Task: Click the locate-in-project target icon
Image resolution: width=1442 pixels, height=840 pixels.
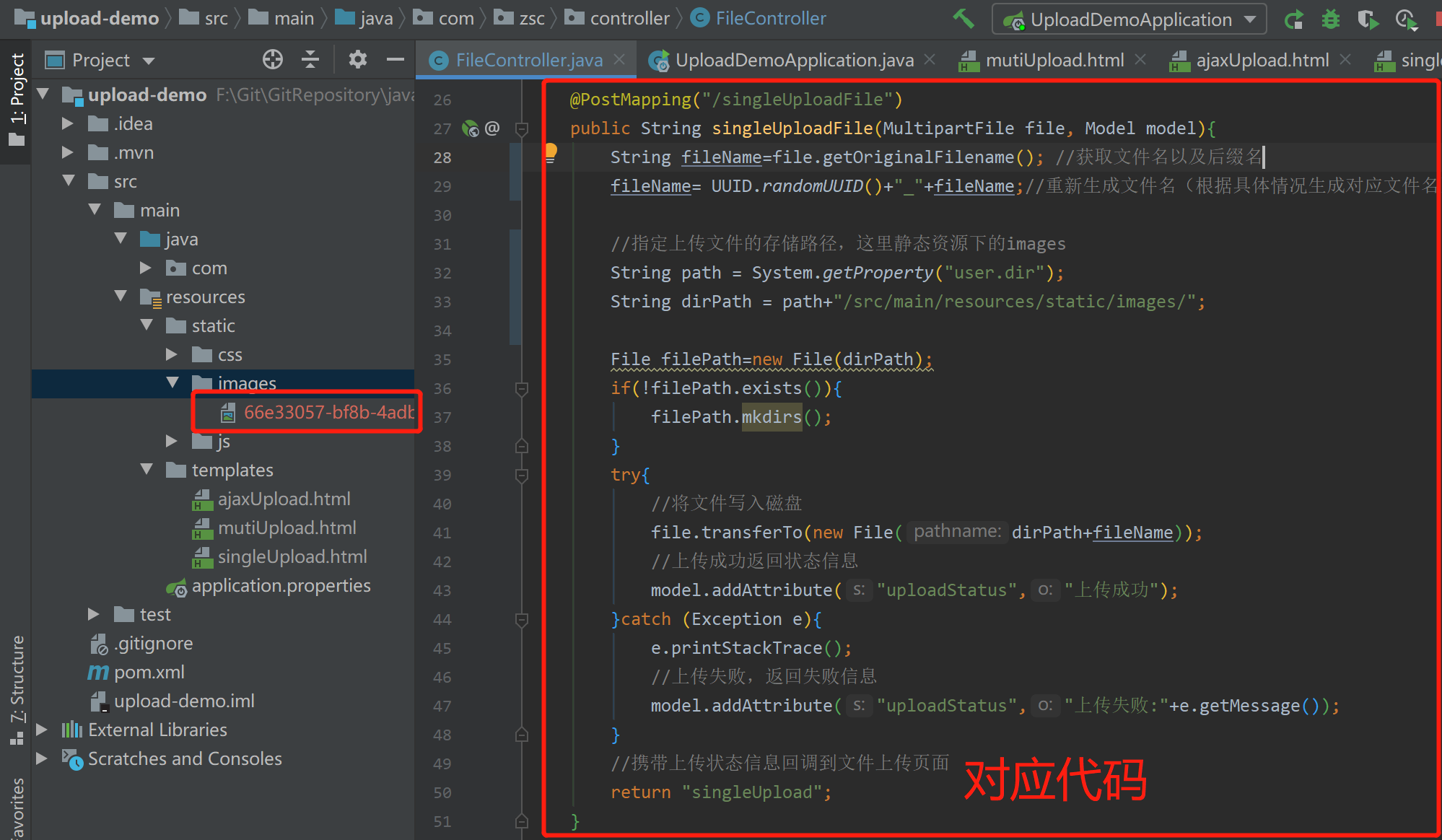Action: 273,60
